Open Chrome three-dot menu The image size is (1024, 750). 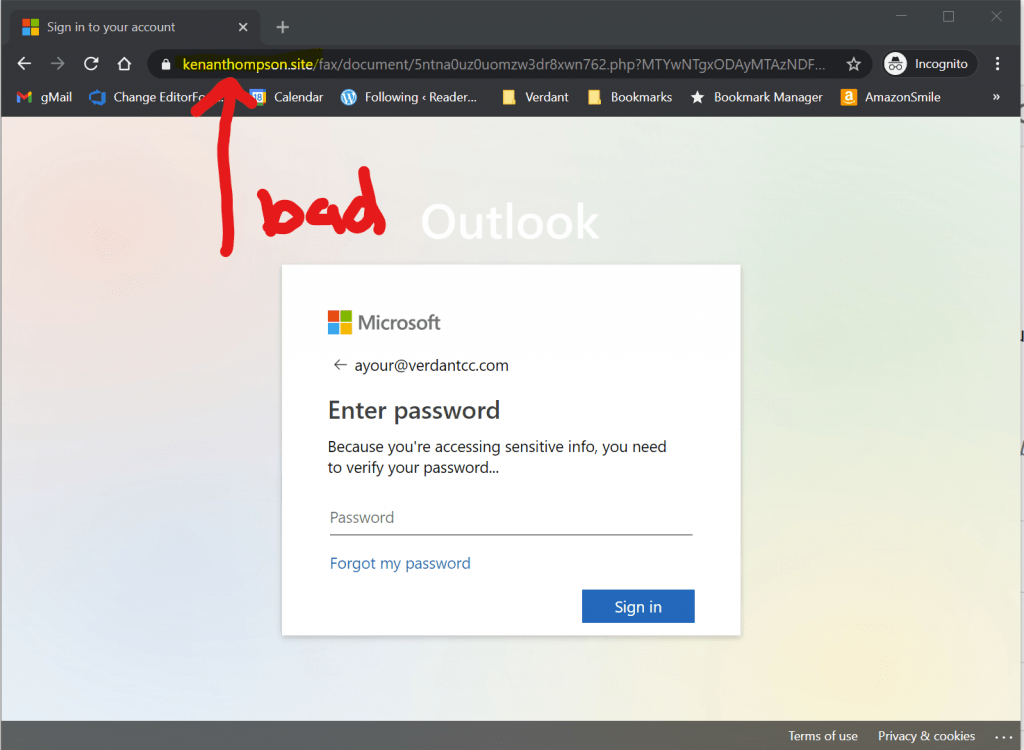point(997,64)
